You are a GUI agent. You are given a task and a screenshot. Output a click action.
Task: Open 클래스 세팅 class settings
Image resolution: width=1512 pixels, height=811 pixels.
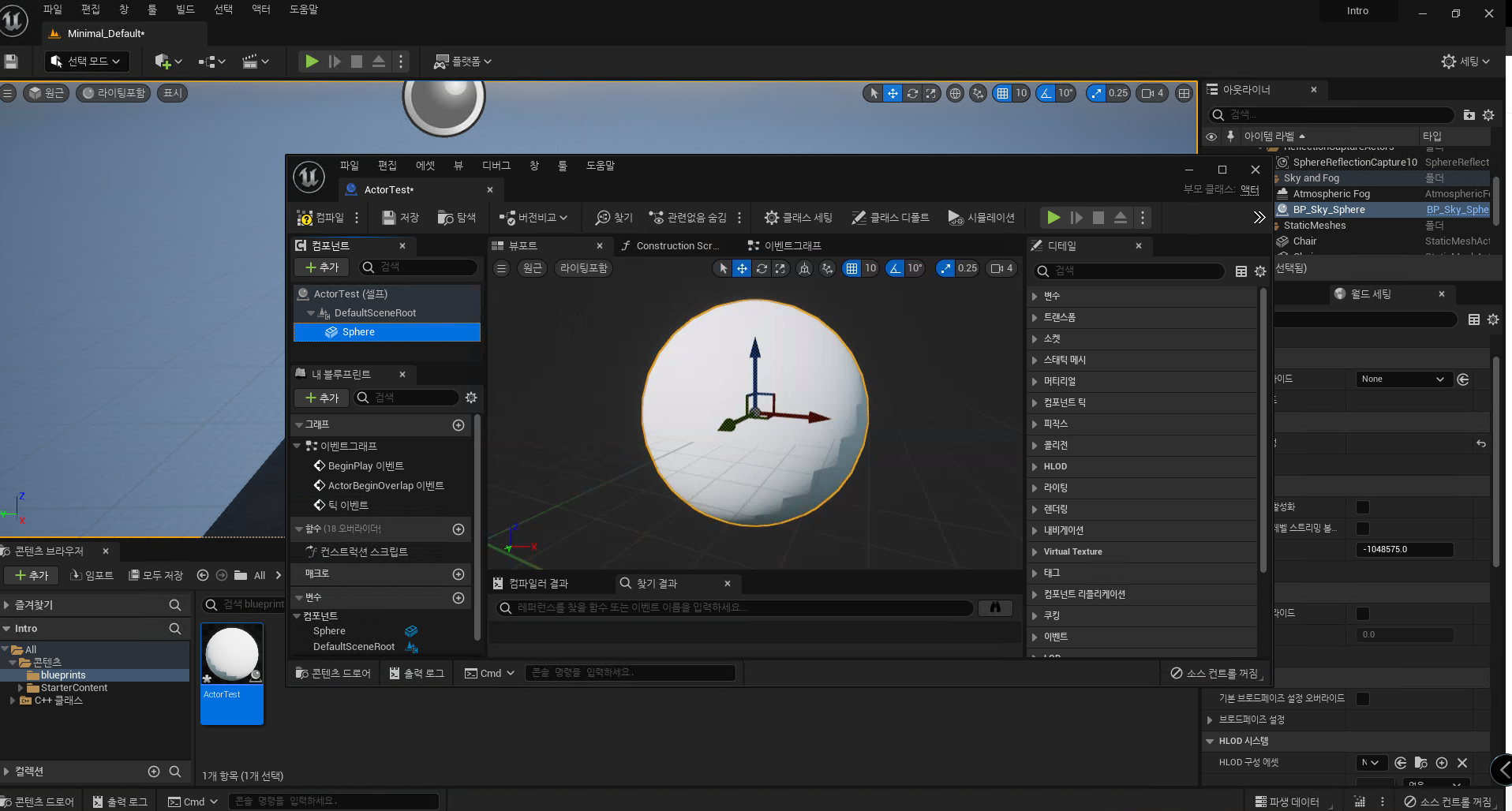pos(798,218)
